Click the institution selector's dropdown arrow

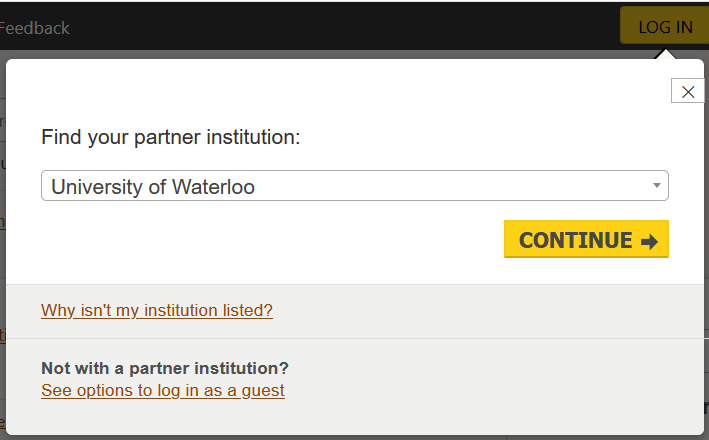click(x=657, y=186)
